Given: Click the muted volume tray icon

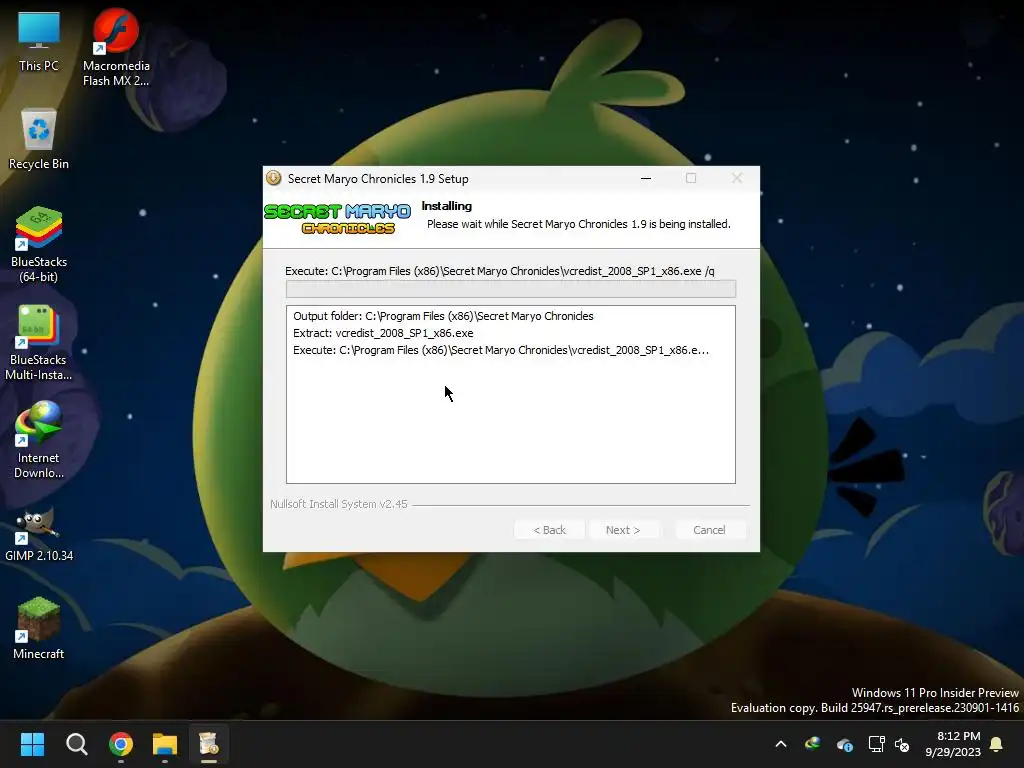Looking at the screenshot, I should coord(902,744).
